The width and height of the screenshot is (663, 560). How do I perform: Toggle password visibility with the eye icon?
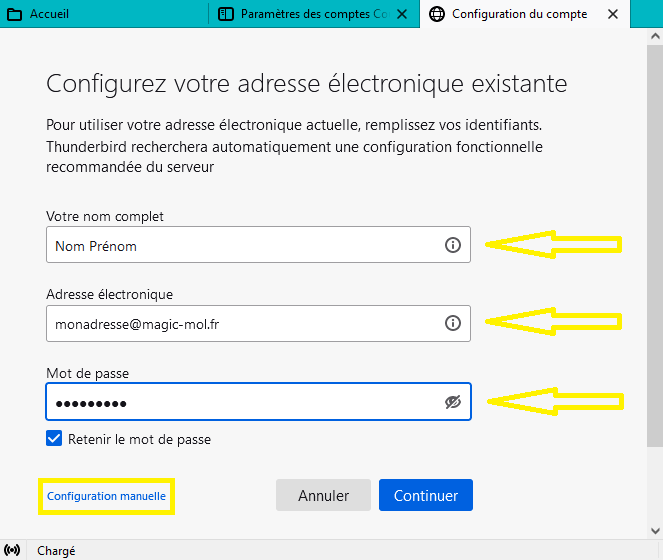point(452,402)
